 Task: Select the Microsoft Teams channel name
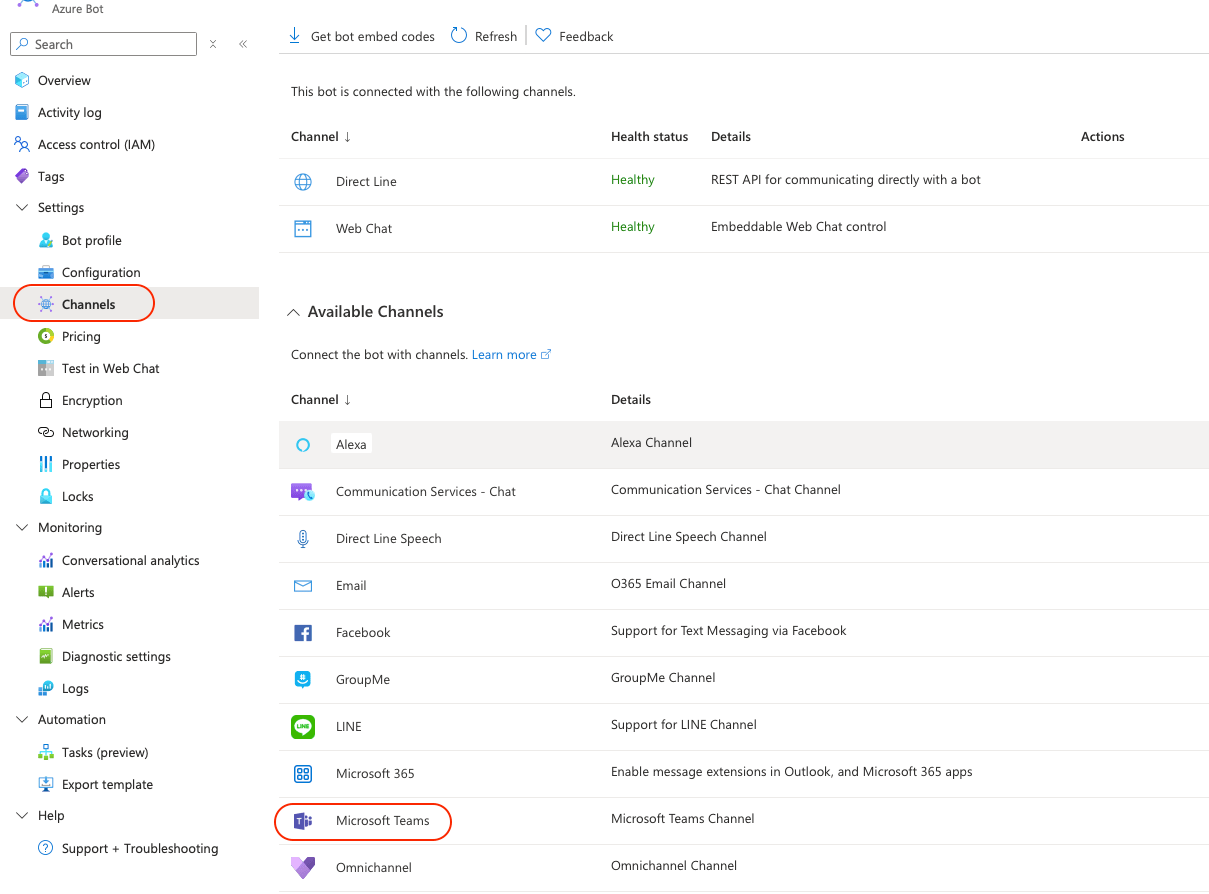click(382, 821)
